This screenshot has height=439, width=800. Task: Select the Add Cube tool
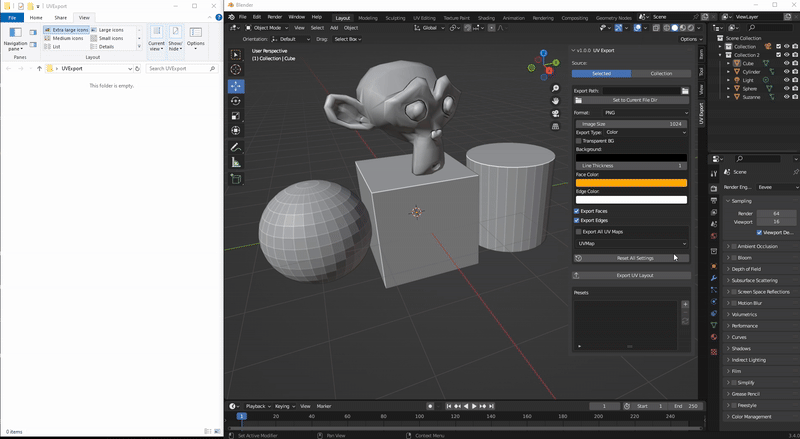(236, 179)
